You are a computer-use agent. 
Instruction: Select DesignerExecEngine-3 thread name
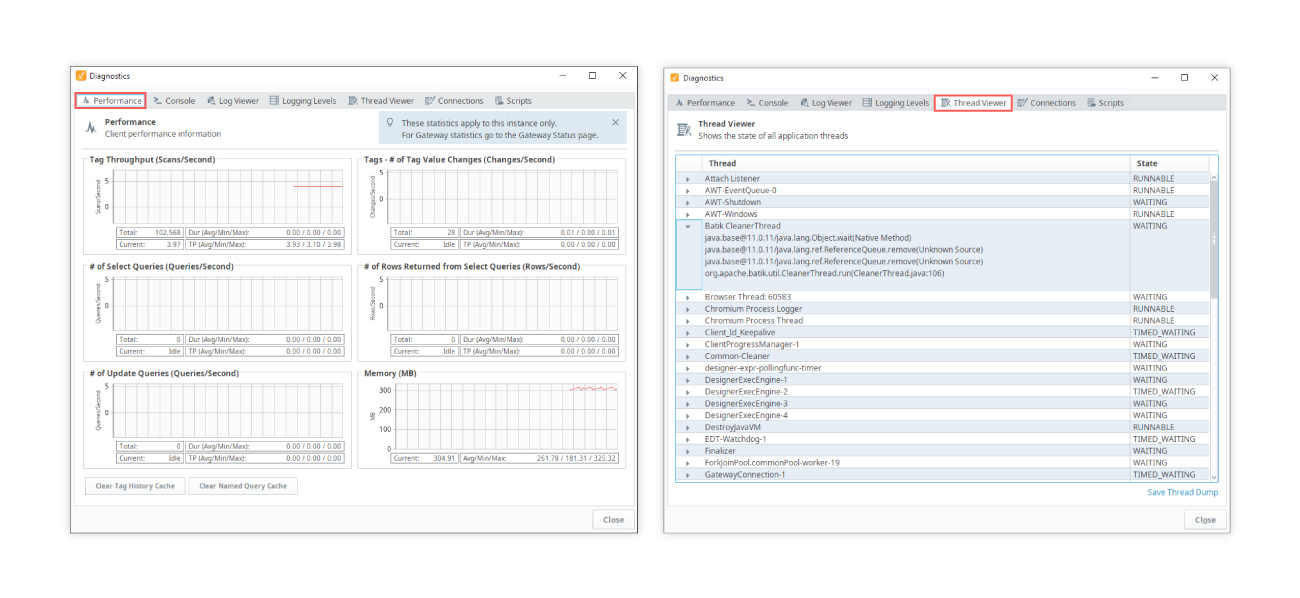(746, 403)
